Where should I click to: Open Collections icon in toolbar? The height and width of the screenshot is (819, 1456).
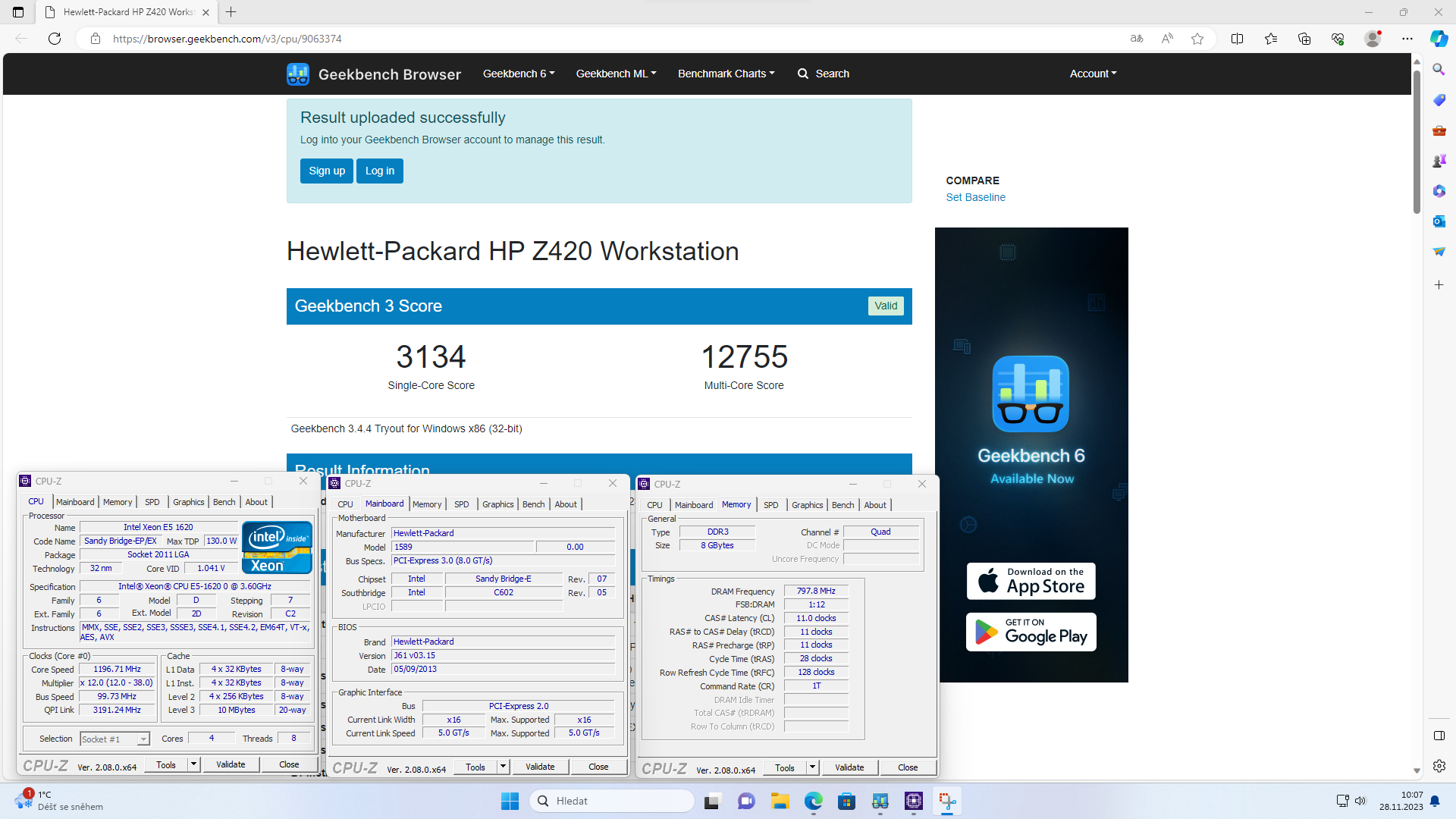[x=1304, y=39]
